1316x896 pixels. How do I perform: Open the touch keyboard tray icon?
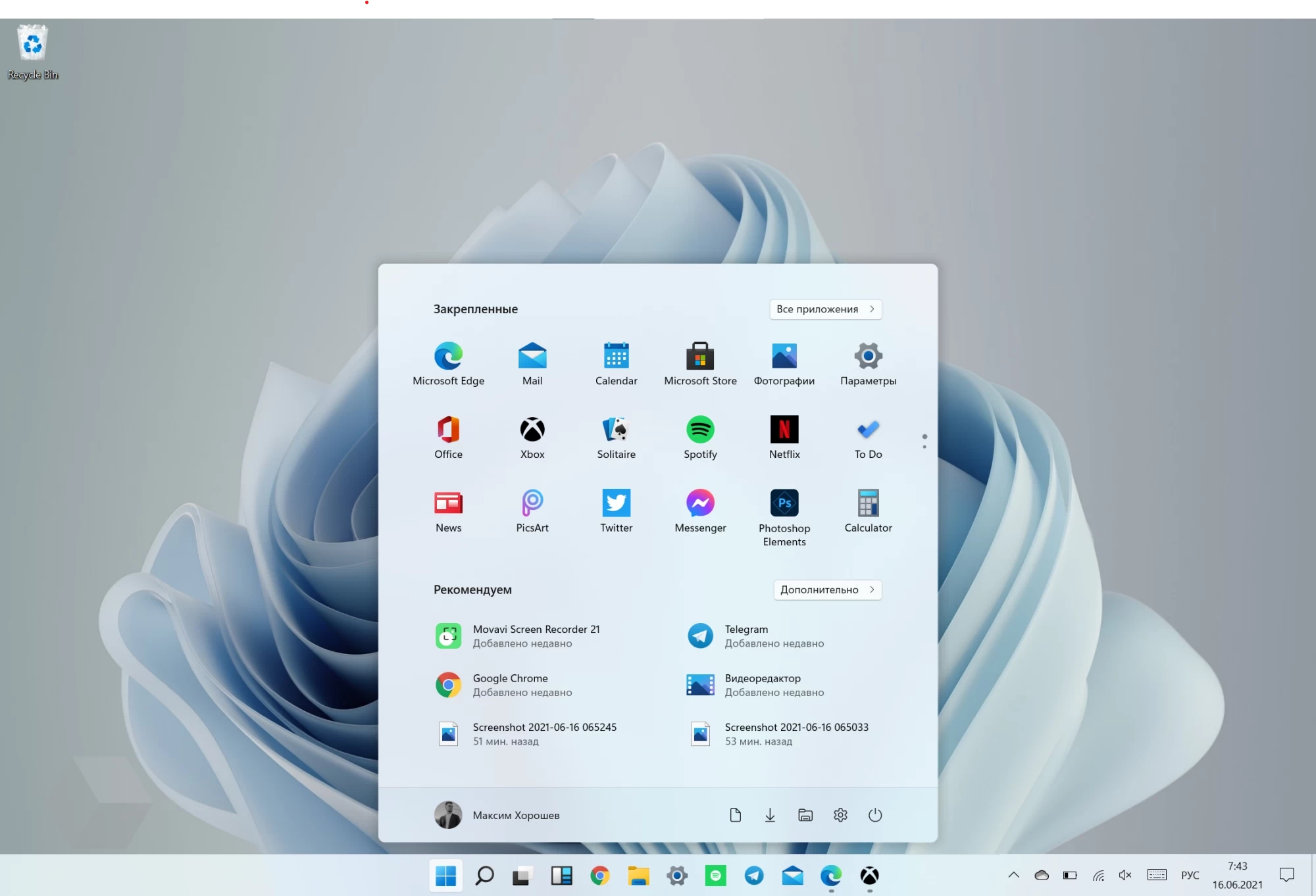tap(1157, 875)
